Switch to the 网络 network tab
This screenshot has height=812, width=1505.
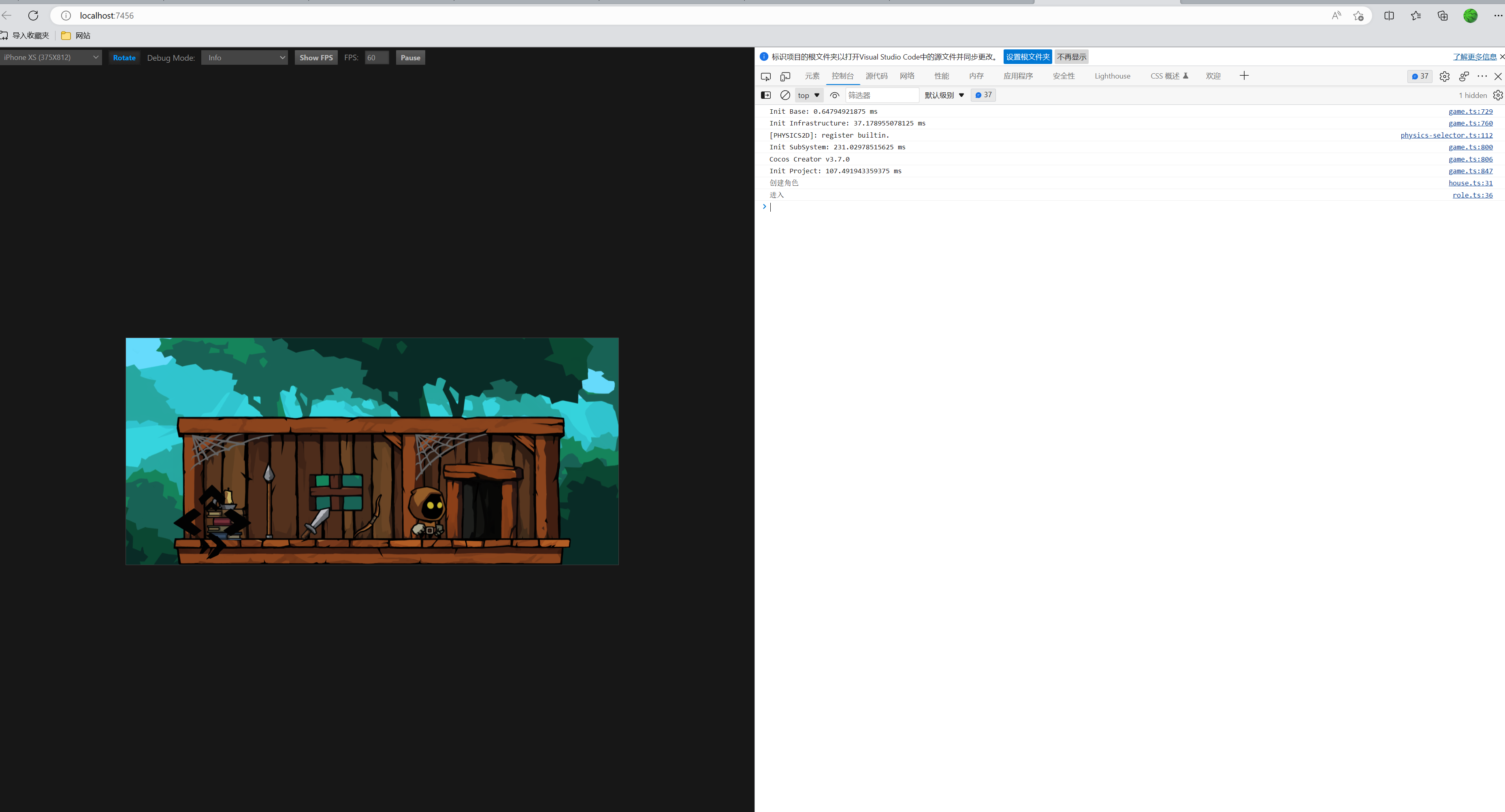tap(907, 77)
